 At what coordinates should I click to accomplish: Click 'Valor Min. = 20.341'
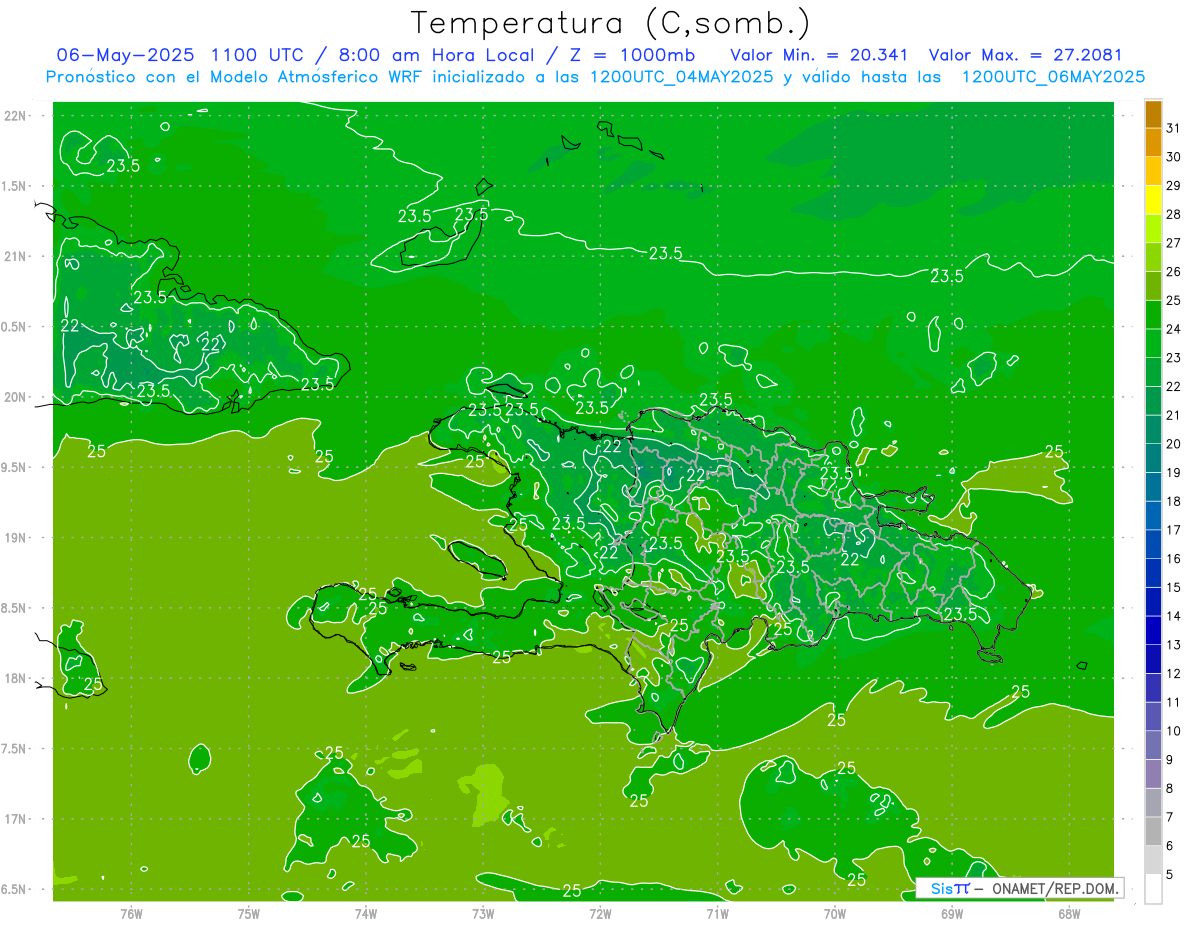pos(819,54)
